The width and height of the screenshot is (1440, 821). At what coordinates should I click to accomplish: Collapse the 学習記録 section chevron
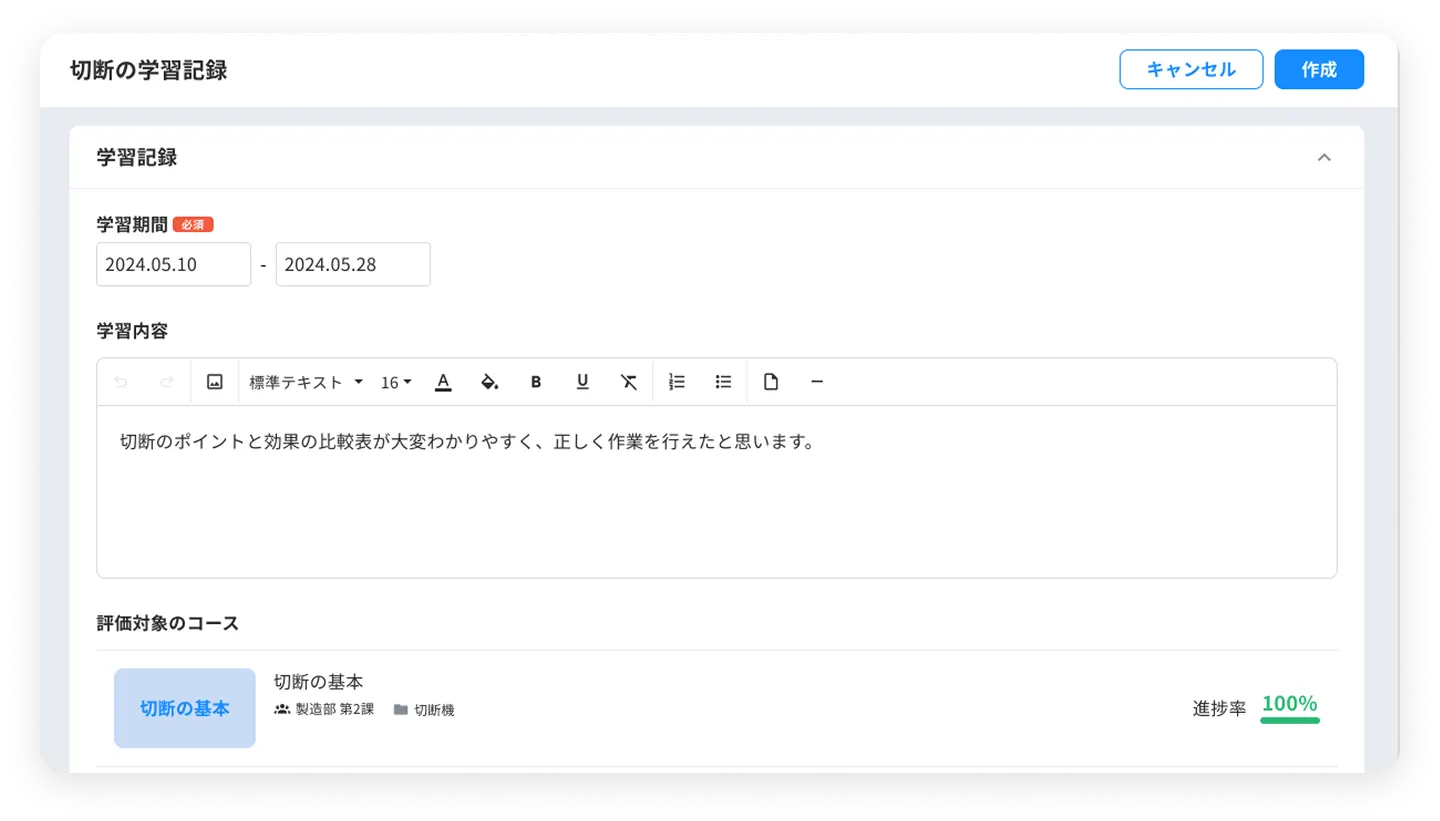tap(1324, 157)
